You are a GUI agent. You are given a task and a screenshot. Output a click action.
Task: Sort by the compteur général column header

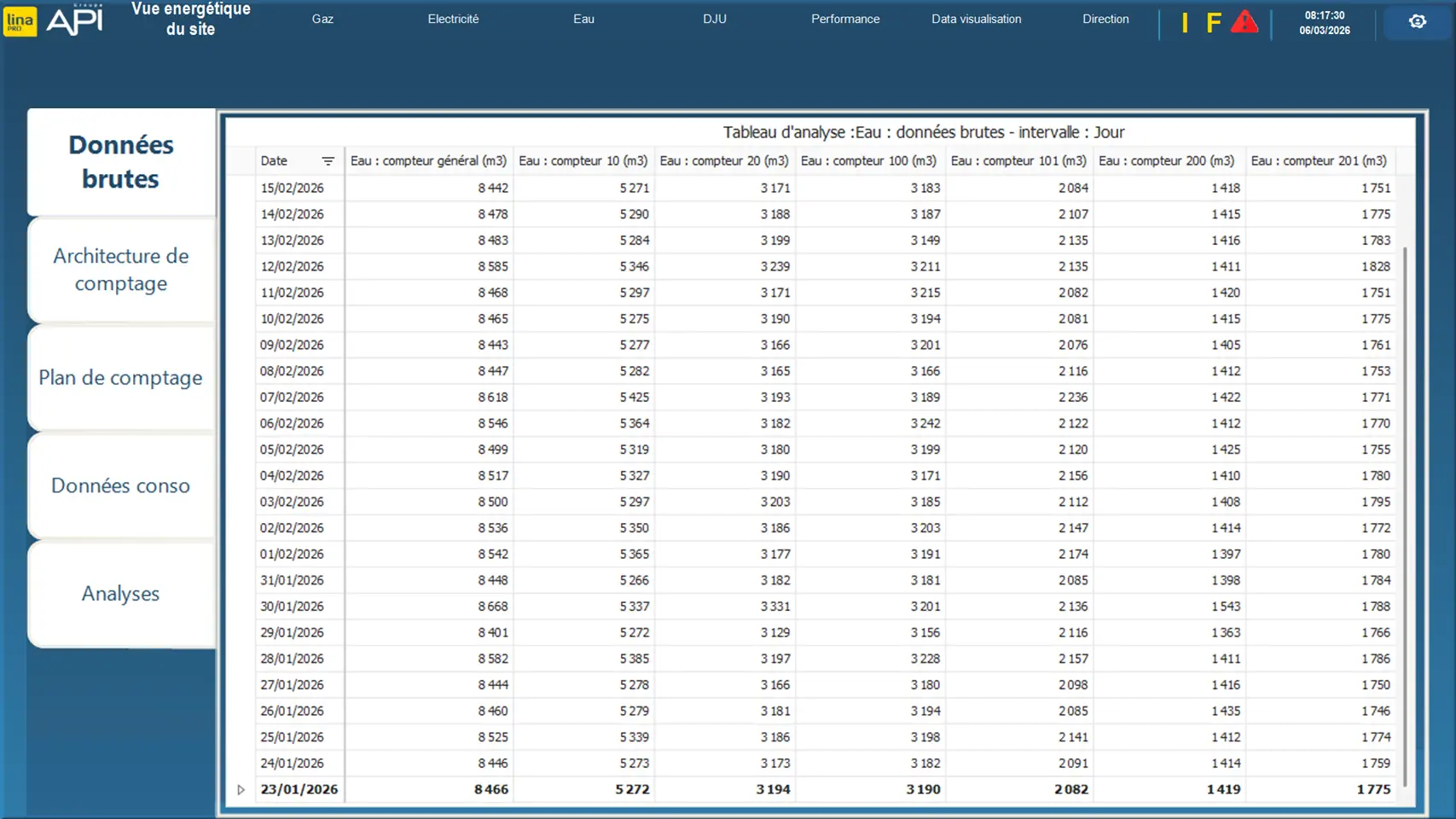click(x=428, y=161)
